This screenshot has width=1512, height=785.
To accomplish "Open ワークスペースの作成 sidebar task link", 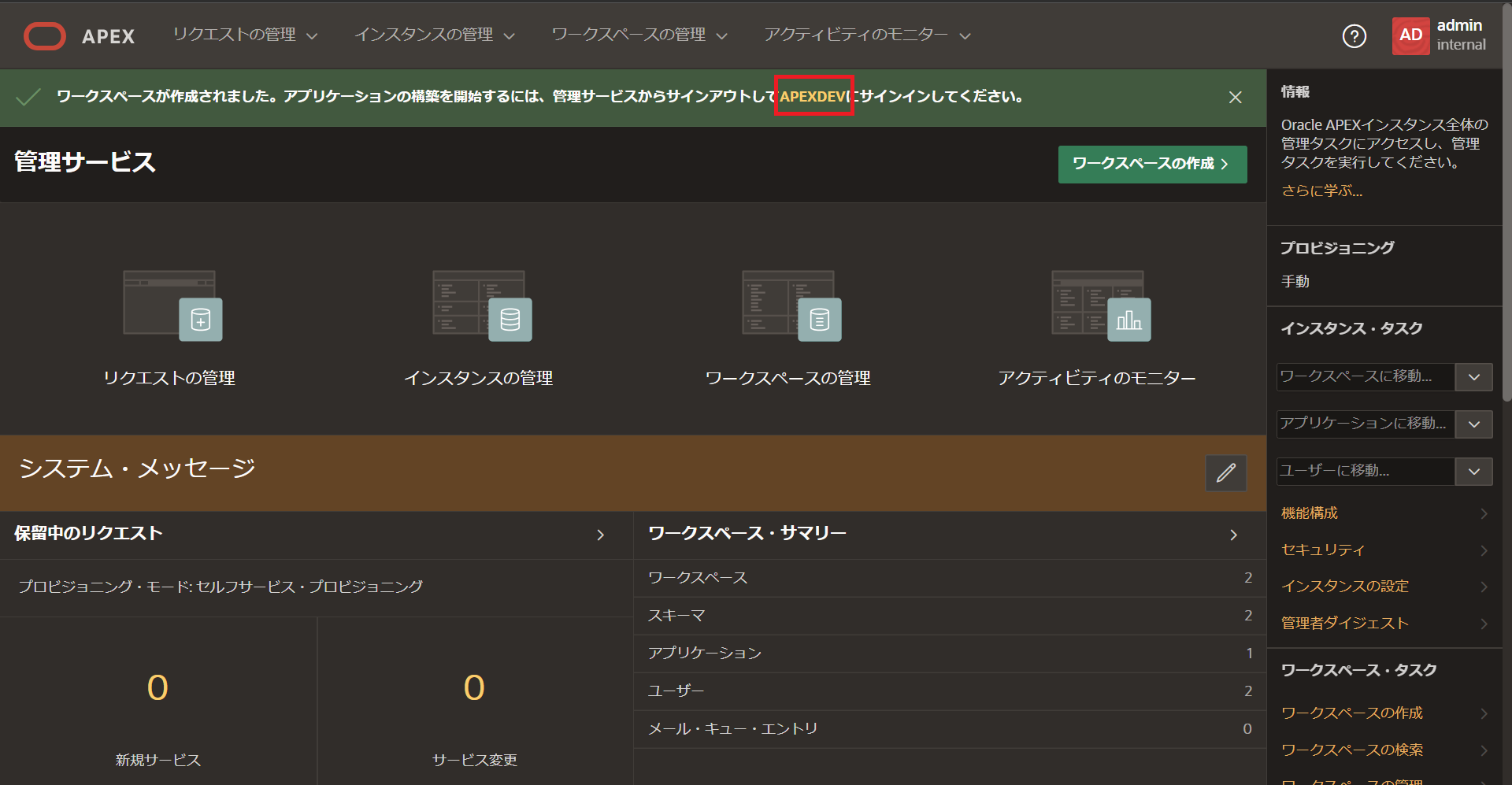I will (1351, 713).
